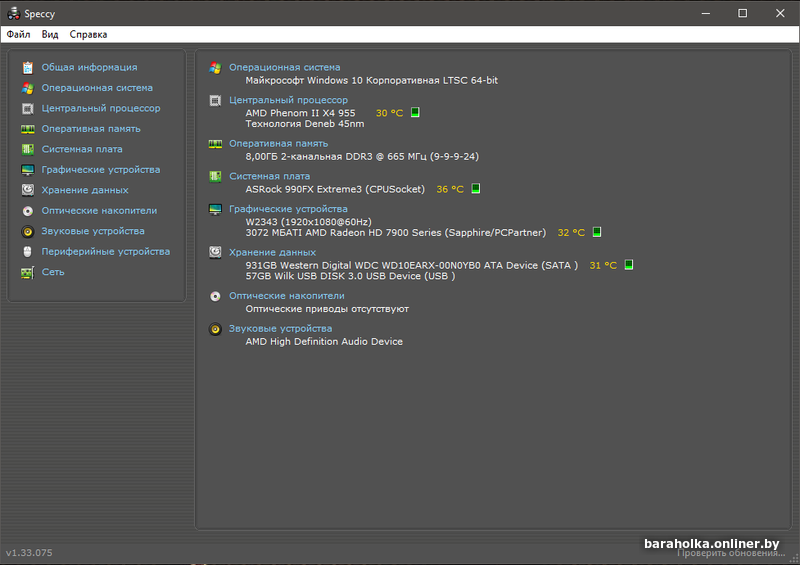Open Центральный процессор heading link in summary
This screenshot has width=800, height=565.
pyautogui.click(x=288, y=100)
